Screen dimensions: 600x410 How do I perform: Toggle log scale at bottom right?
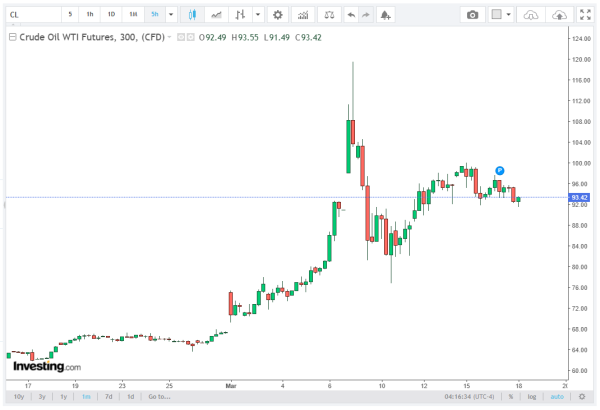(533, 396)
